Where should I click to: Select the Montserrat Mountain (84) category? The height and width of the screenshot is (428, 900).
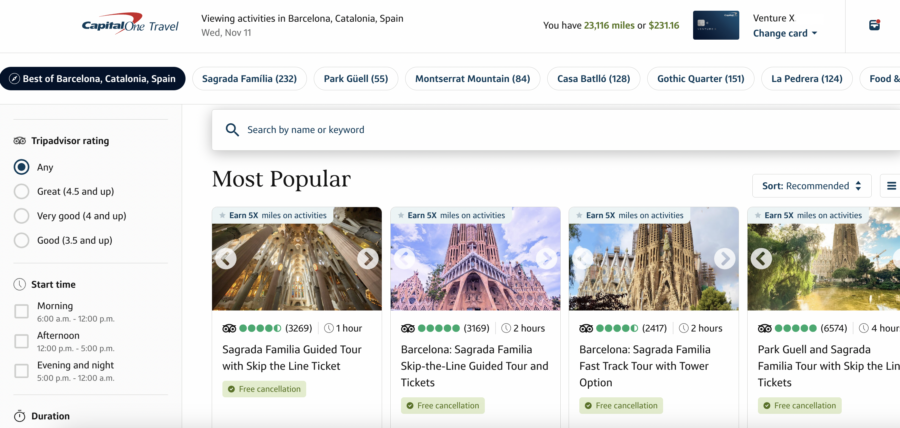[472, 79]
